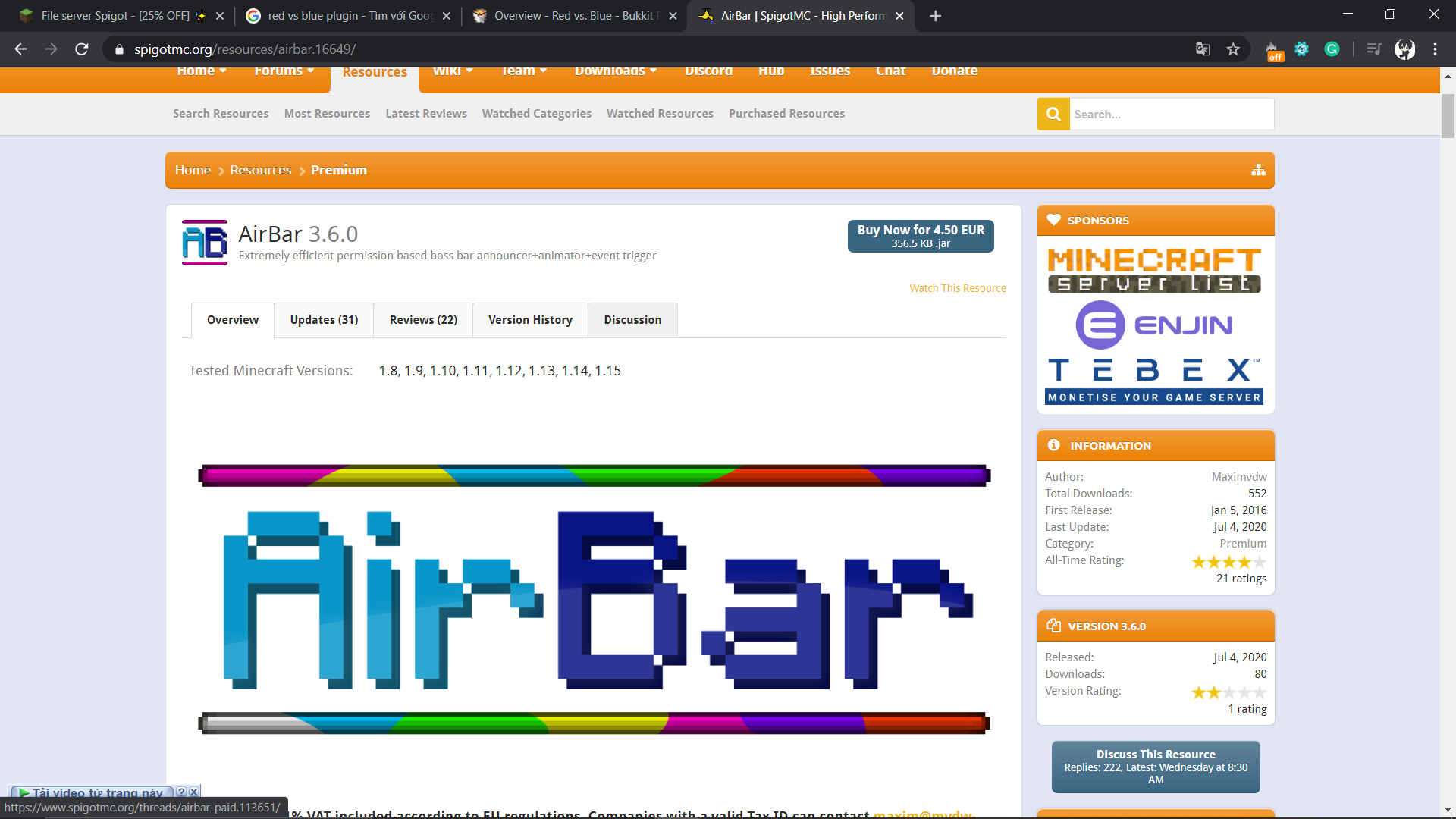The width and height of the screenshot is (1456, 819).
Task: Bookmark page with the star icon
Action: pos(1233,49)
